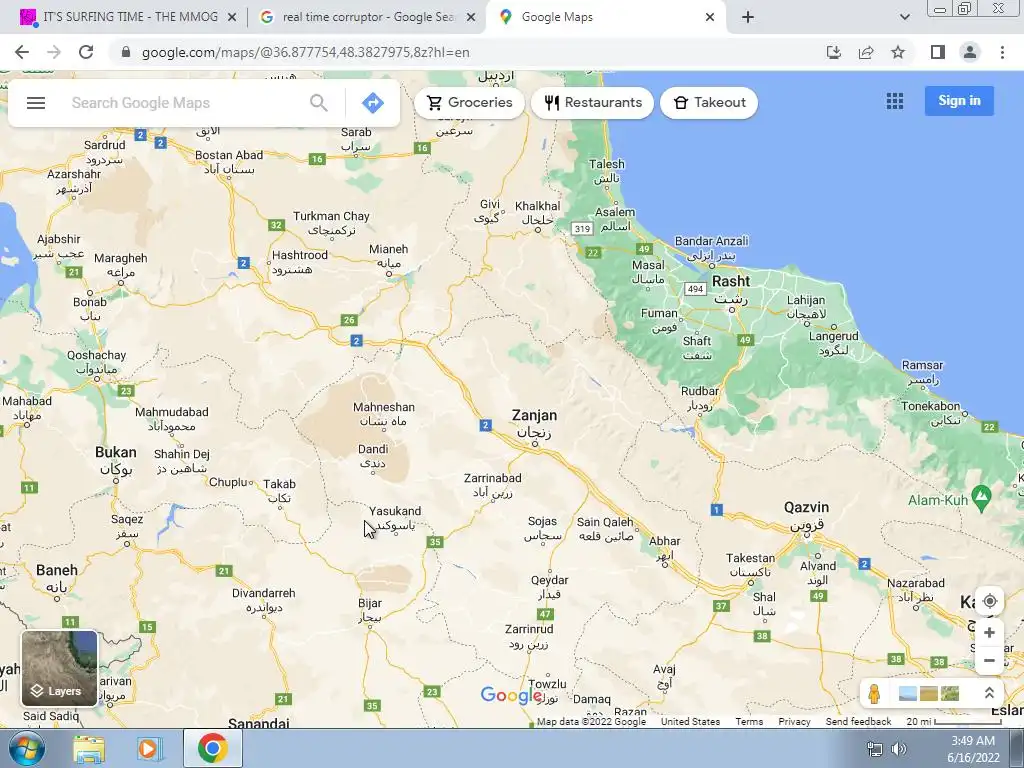Click the Alam-Kuh park marker
This screenshot has width=1024, height=768.
point(980,498)
